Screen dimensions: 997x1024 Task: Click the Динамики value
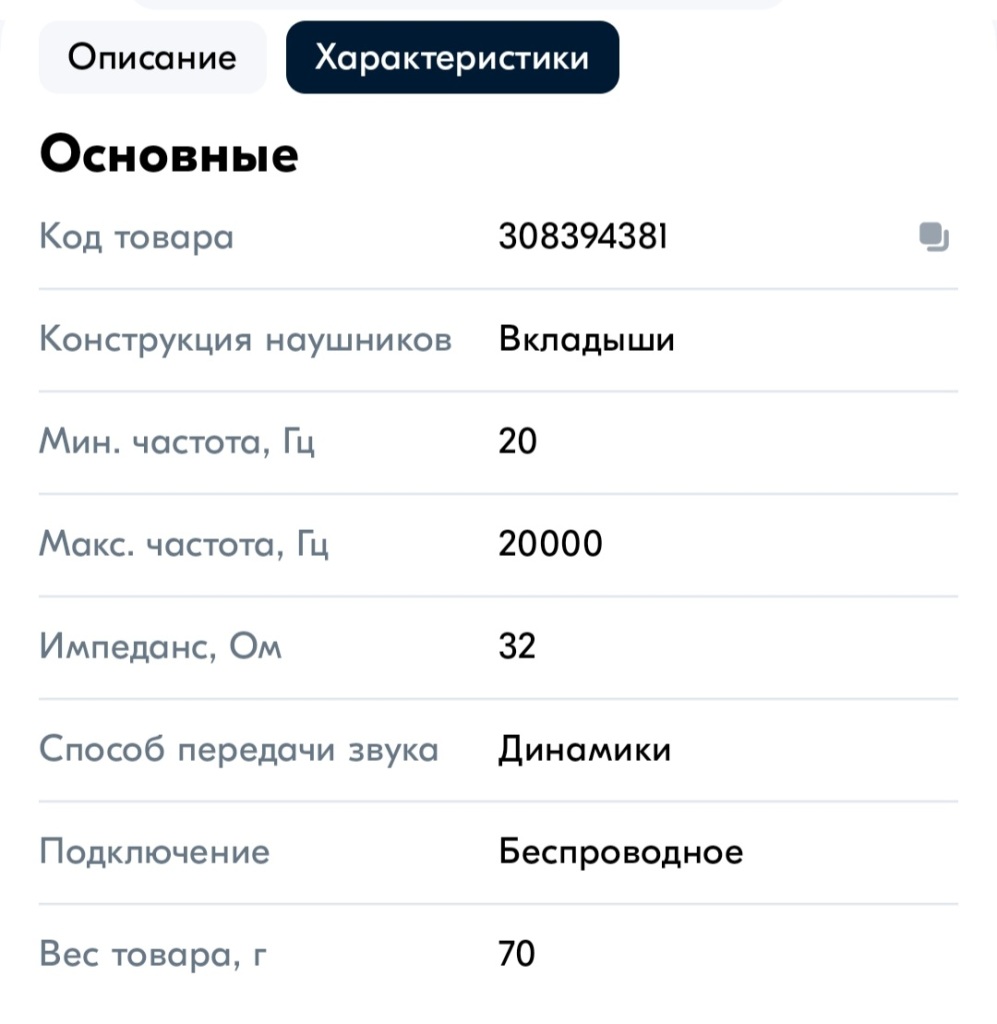[x=584, y=749]
